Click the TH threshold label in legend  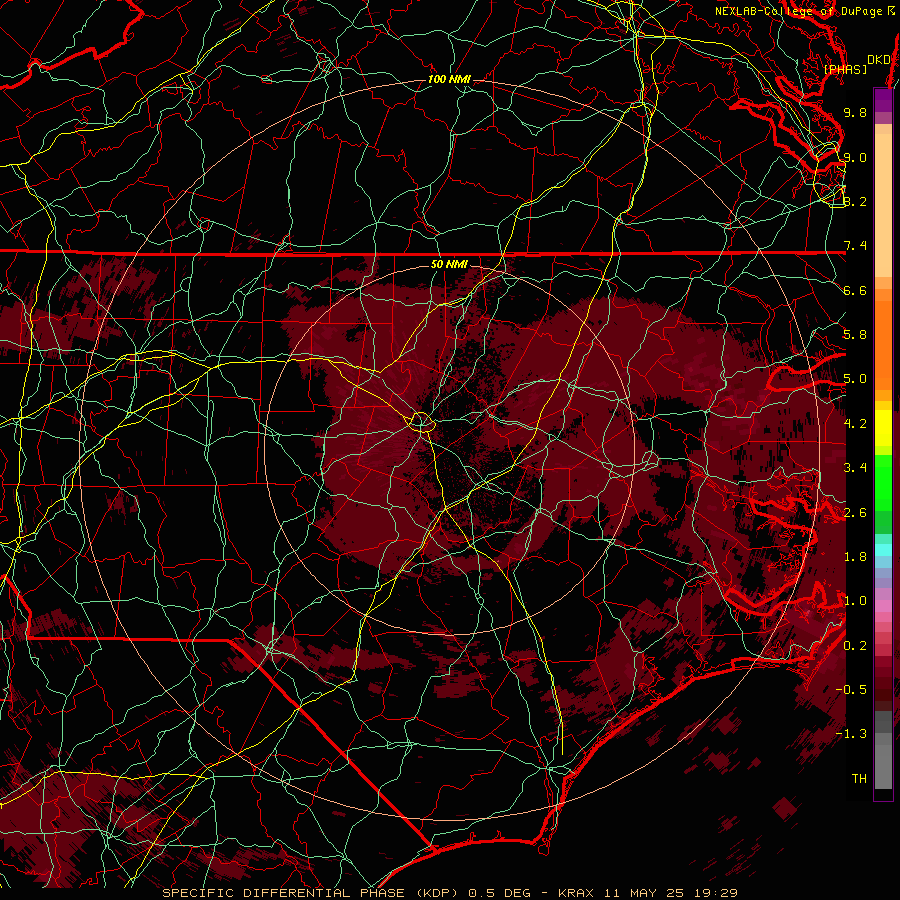859,779
